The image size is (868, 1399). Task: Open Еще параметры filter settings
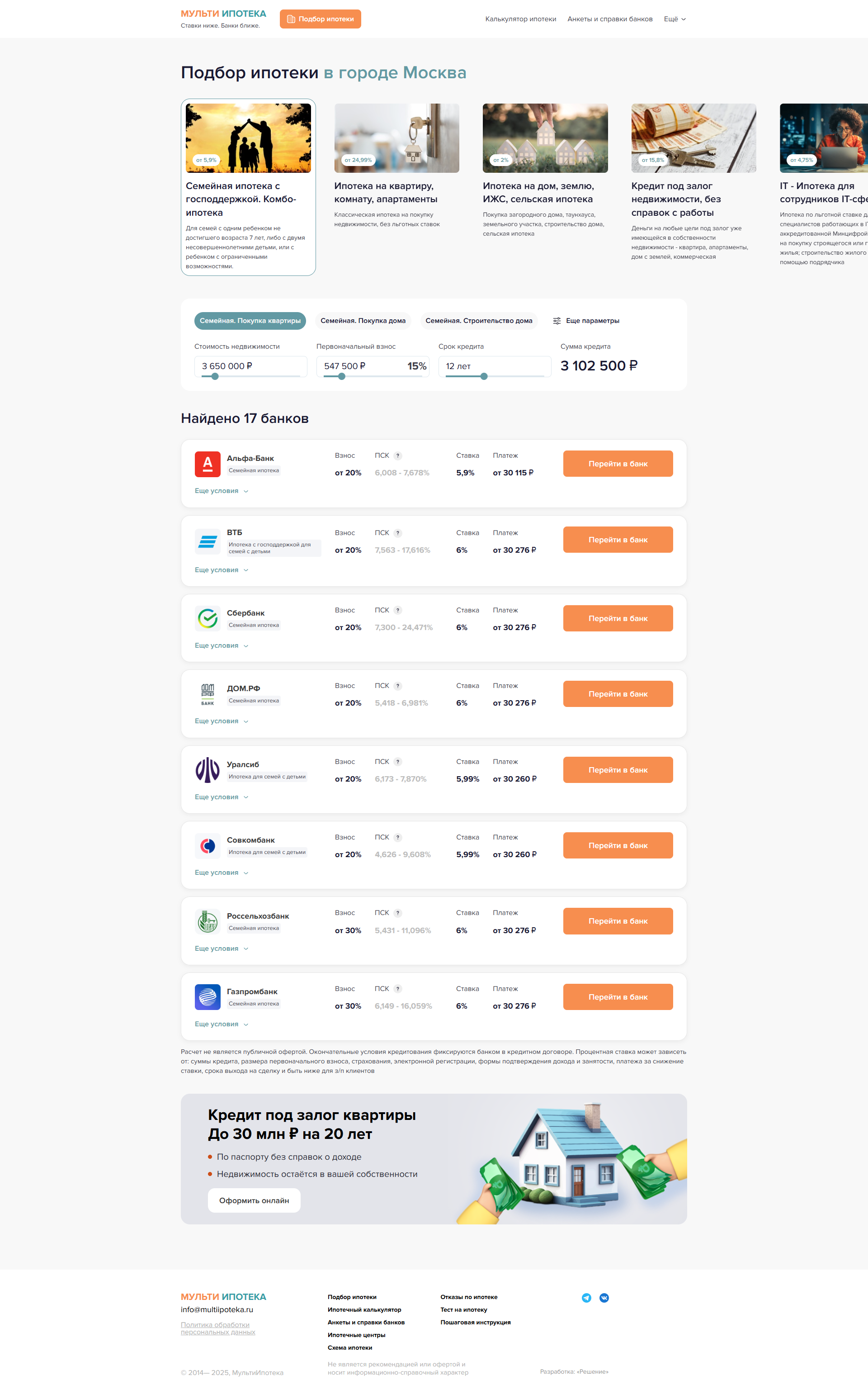pos(586,320)
